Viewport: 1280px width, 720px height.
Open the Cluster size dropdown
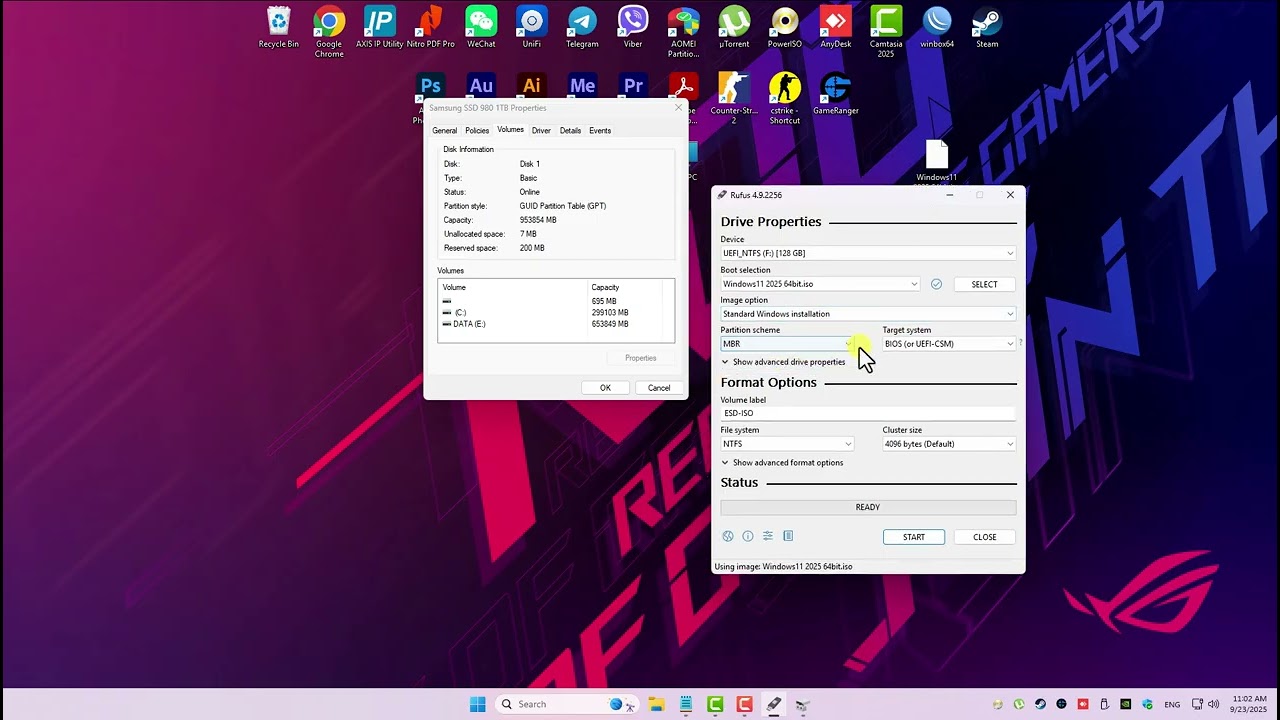(x=949, y=444)
